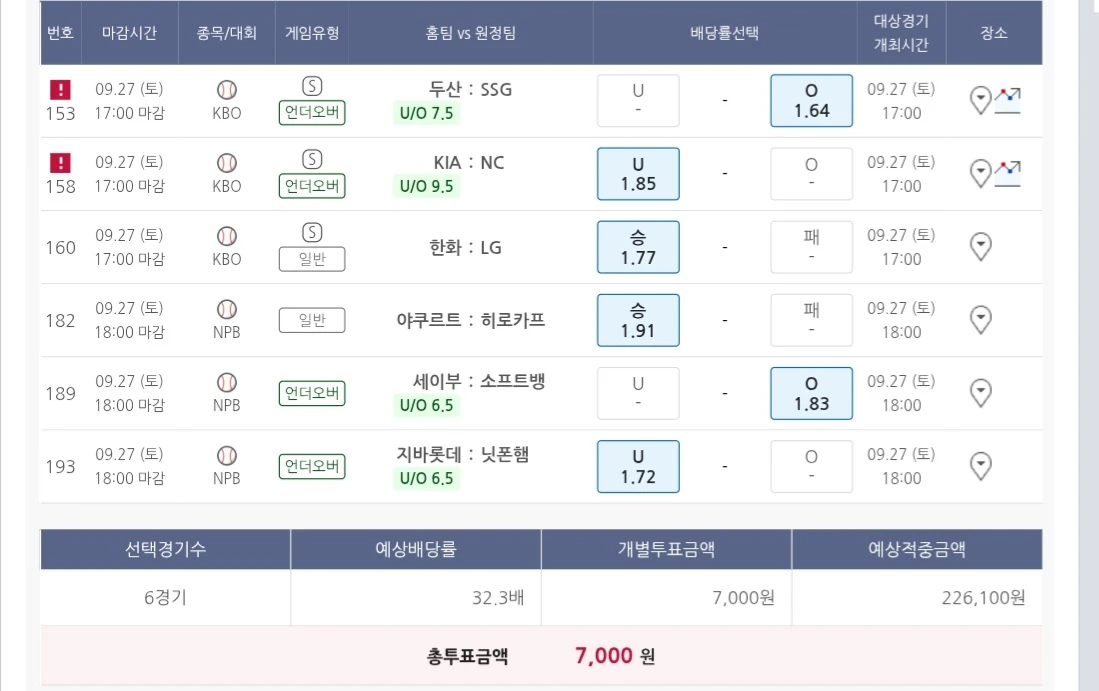Deselect Over 1.64 for 두산 vs SSG
Viewport: 1099px width, 691px height.
pos(811,101)
